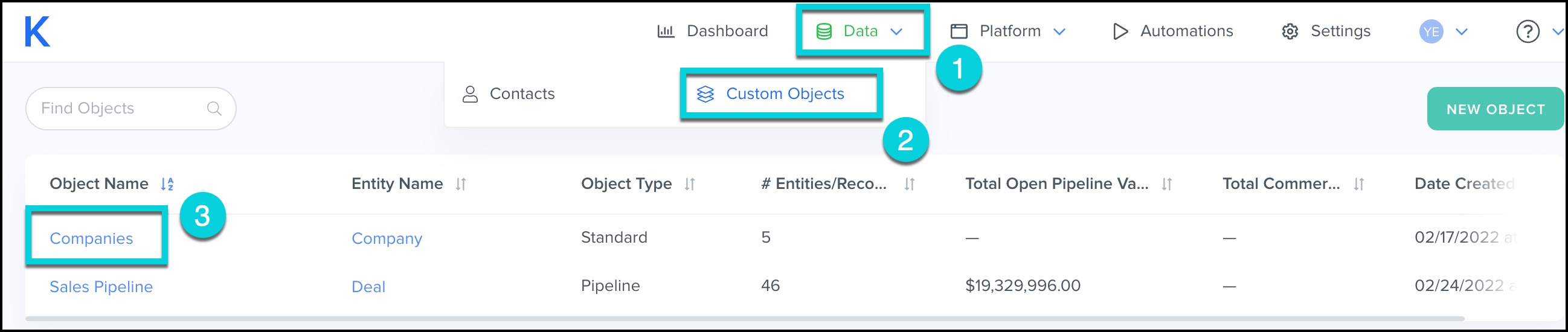Sort the Entity Name column
This screenshot has width=1568, height=332.
click(x=461, y=184)
